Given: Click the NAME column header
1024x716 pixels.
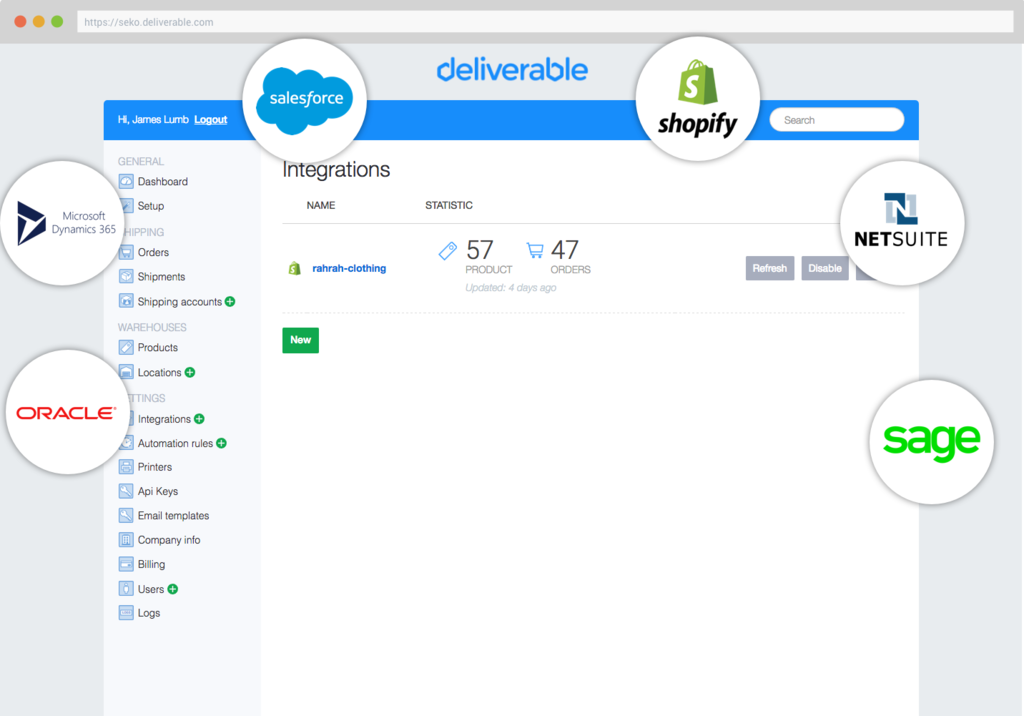Looking at the screenshot, I should pos(321,205).
